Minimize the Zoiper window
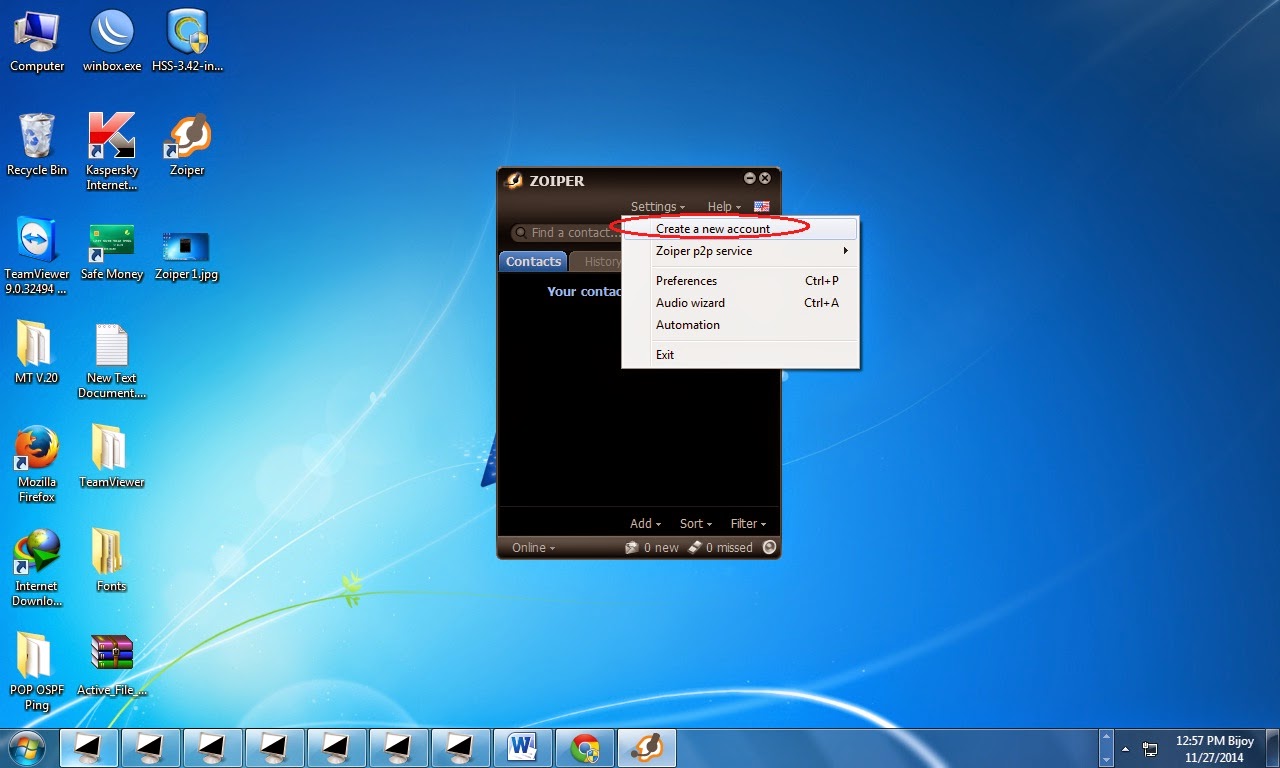The width and height of the screenshot is (1280, 768). pyautogui.click(x=750, y=178)
